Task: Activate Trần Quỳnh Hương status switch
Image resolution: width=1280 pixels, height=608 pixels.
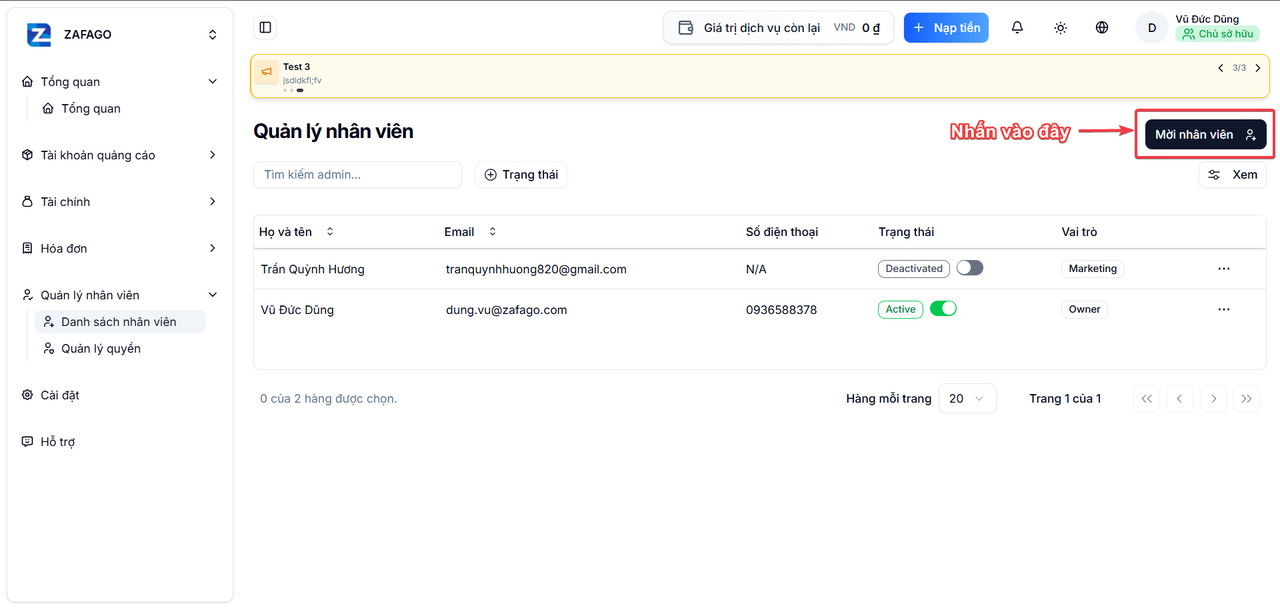Action: pos(970,268)
